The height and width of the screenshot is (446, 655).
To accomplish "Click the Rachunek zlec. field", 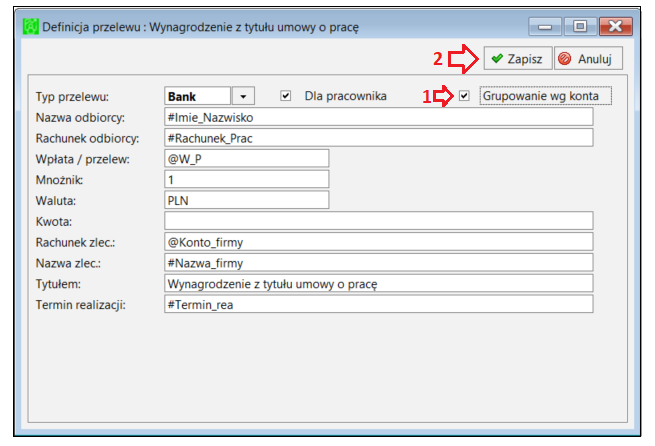I will click(x=378, y=242).
